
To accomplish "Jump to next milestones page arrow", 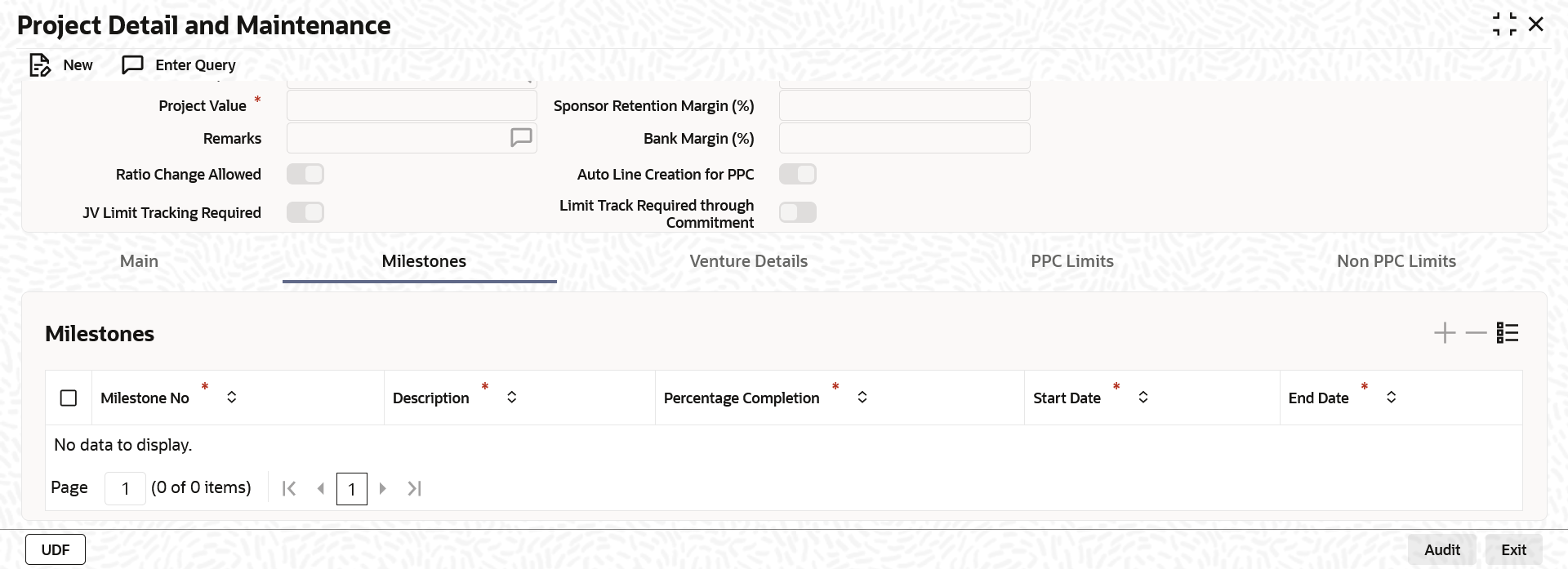I will 382,488.
